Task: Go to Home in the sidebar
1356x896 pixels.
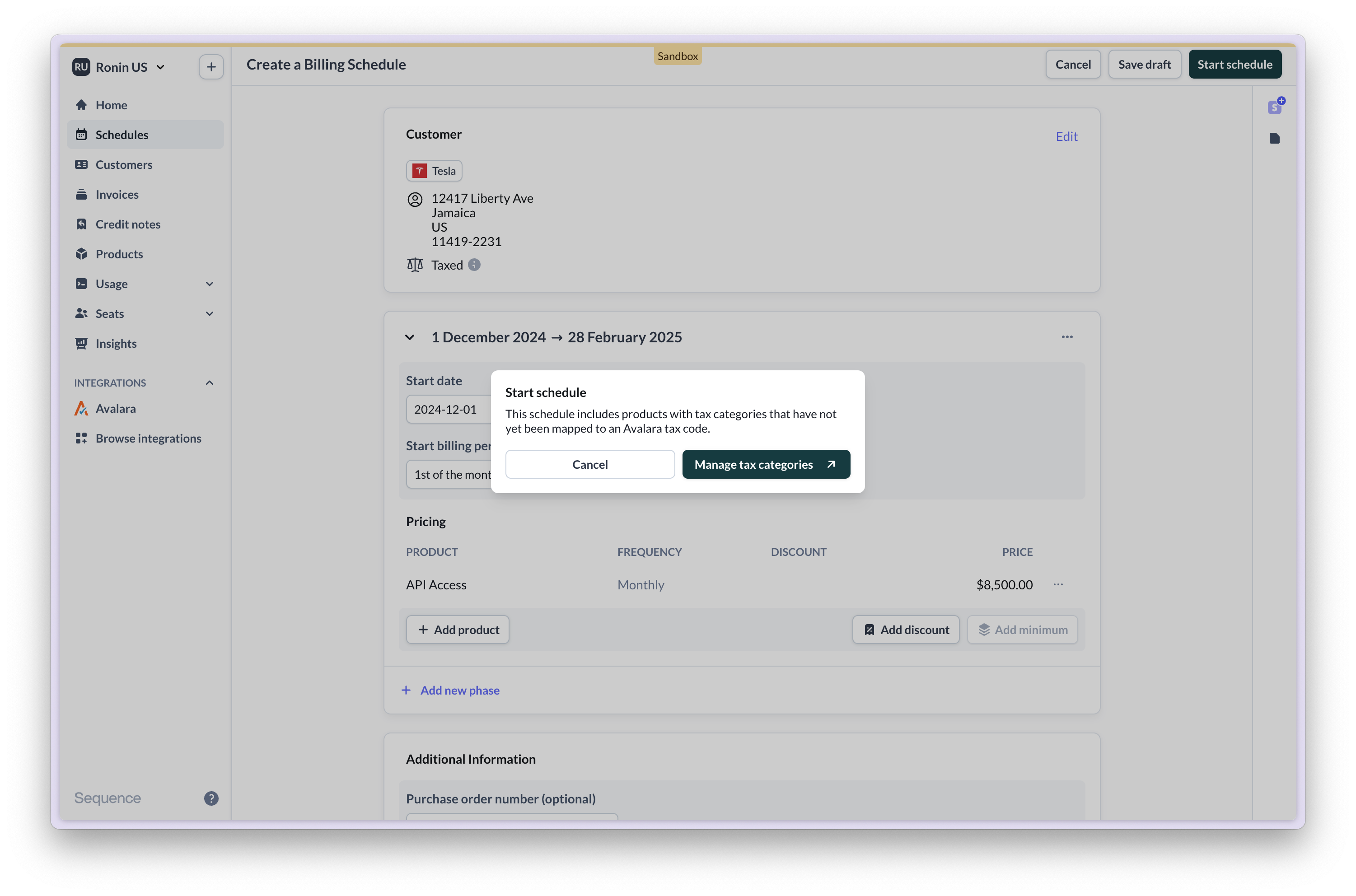Action: click(x=145, y=105)
